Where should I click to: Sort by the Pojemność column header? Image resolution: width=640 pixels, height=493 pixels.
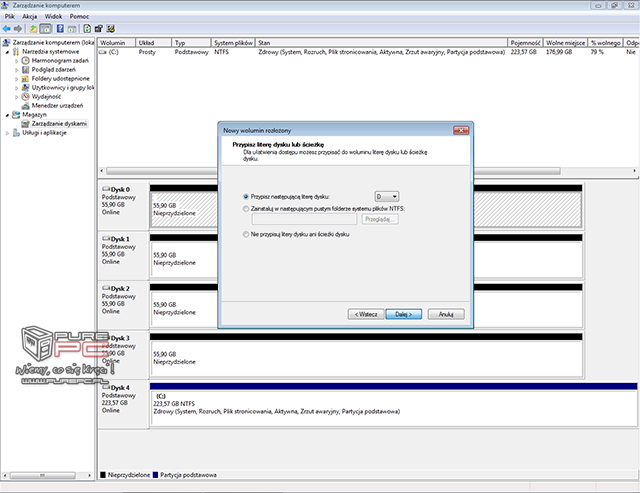coord(525,42)
